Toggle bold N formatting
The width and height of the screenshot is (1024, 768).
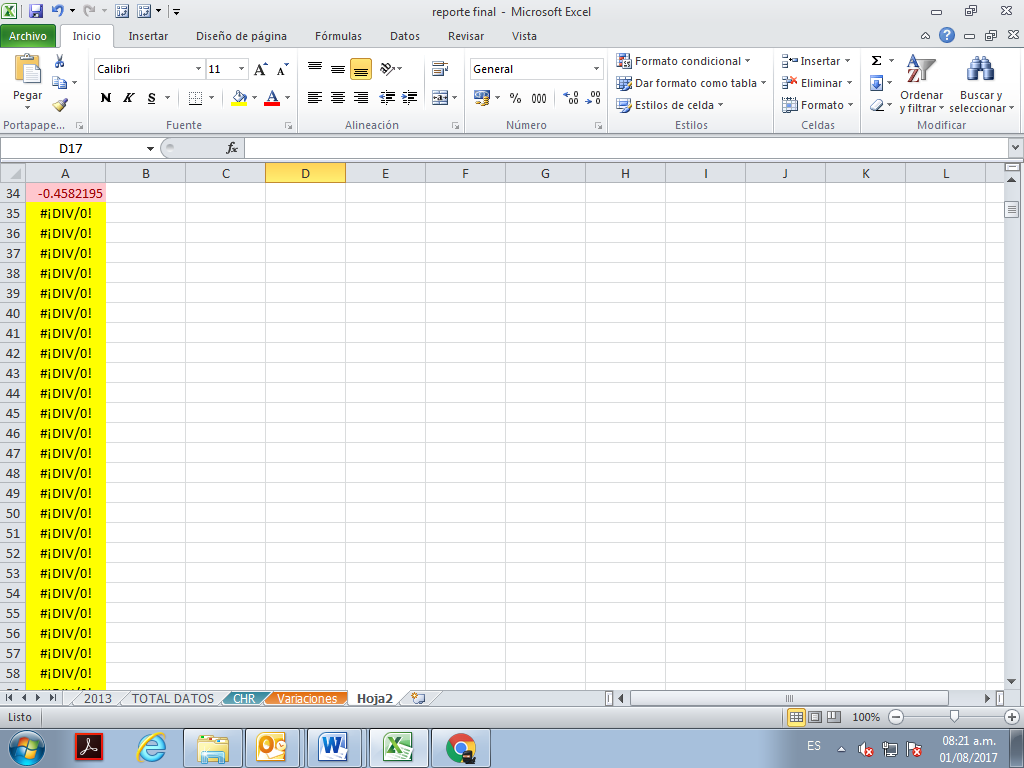point(106,98)
